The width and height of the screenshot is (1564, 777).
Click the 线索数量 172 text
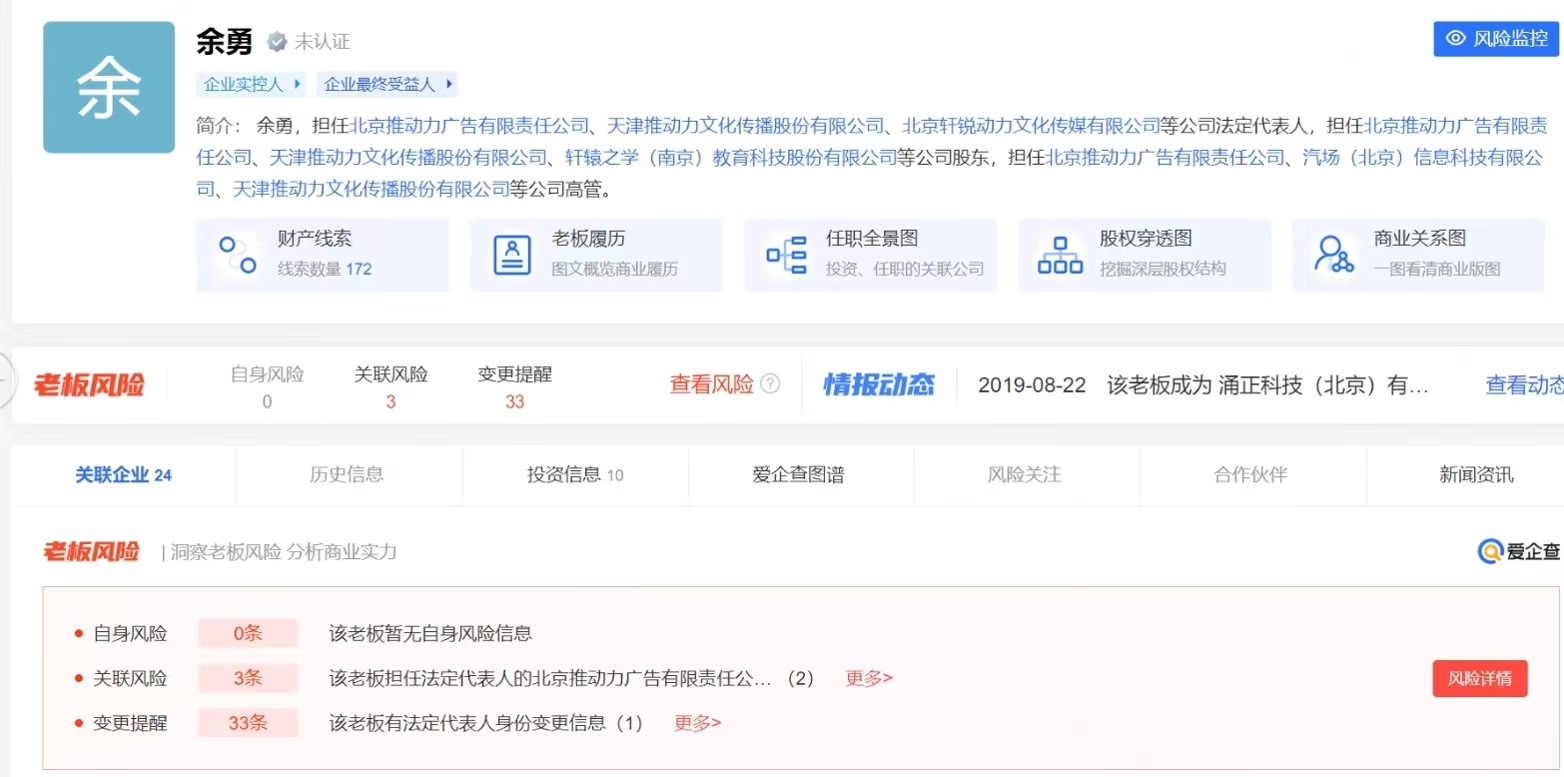(x=325, y=269)
